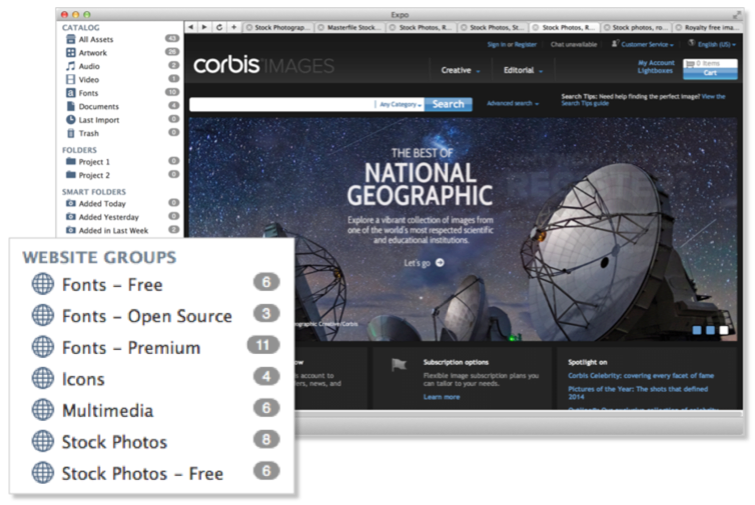Switch to the Masterfile Stock tab
Screen dimensions: 755x505
coord(350,27)
